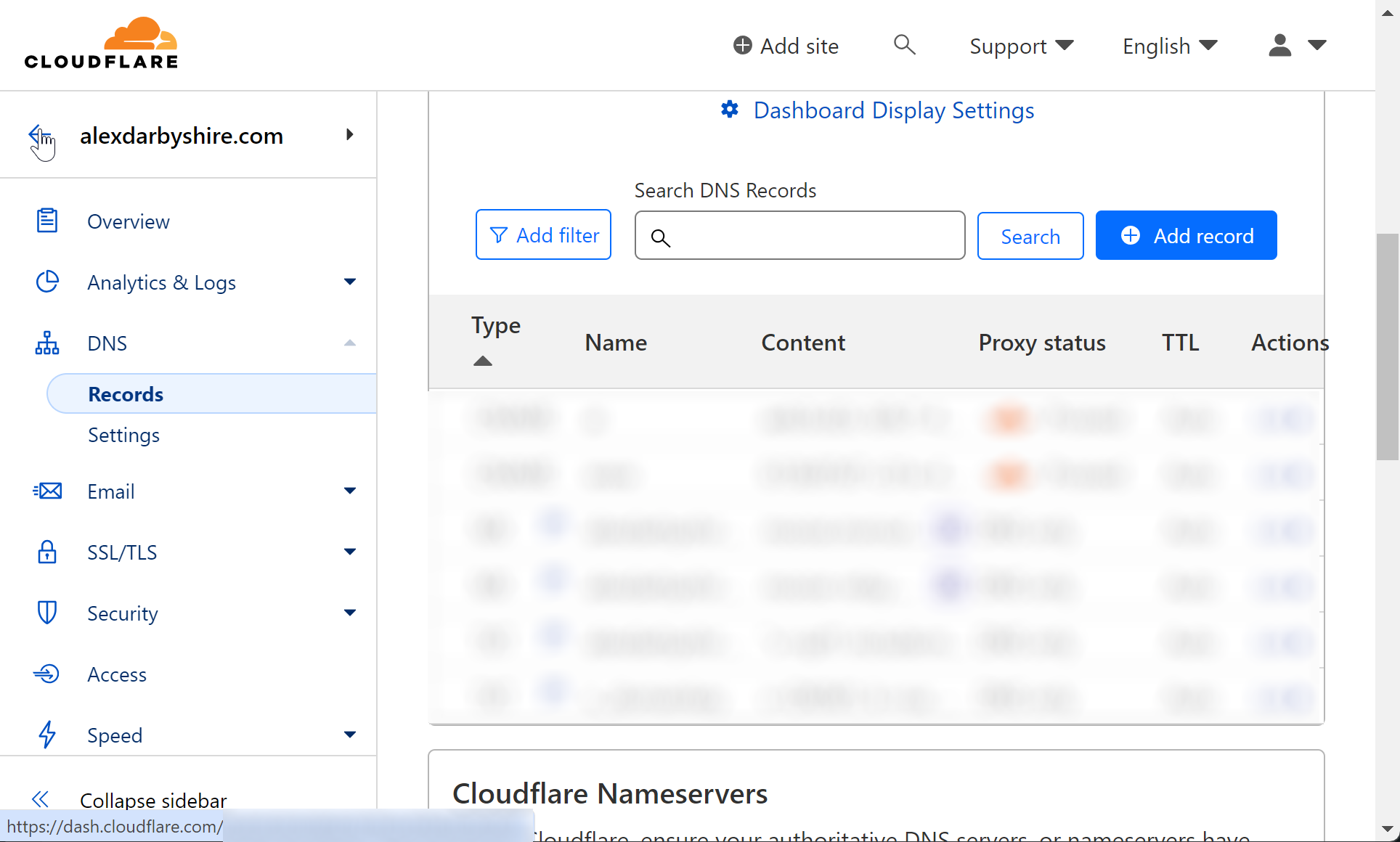Click the scrollbar down arrow
The height and width of the screenshot is (842, 1400).
[x=1388, y=828]
